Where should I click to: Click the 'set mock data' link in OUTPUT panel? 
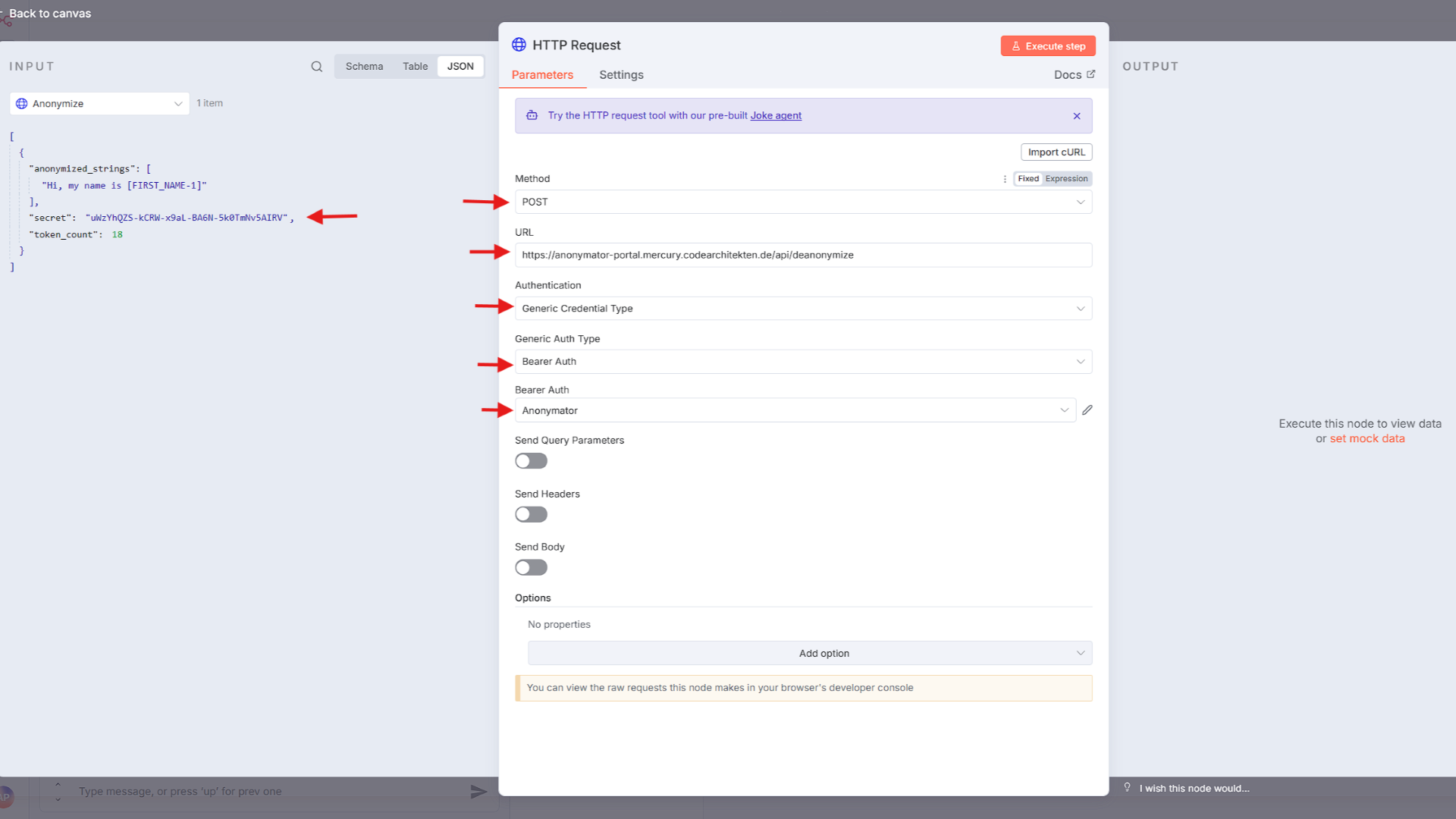tap(1367, 438)
